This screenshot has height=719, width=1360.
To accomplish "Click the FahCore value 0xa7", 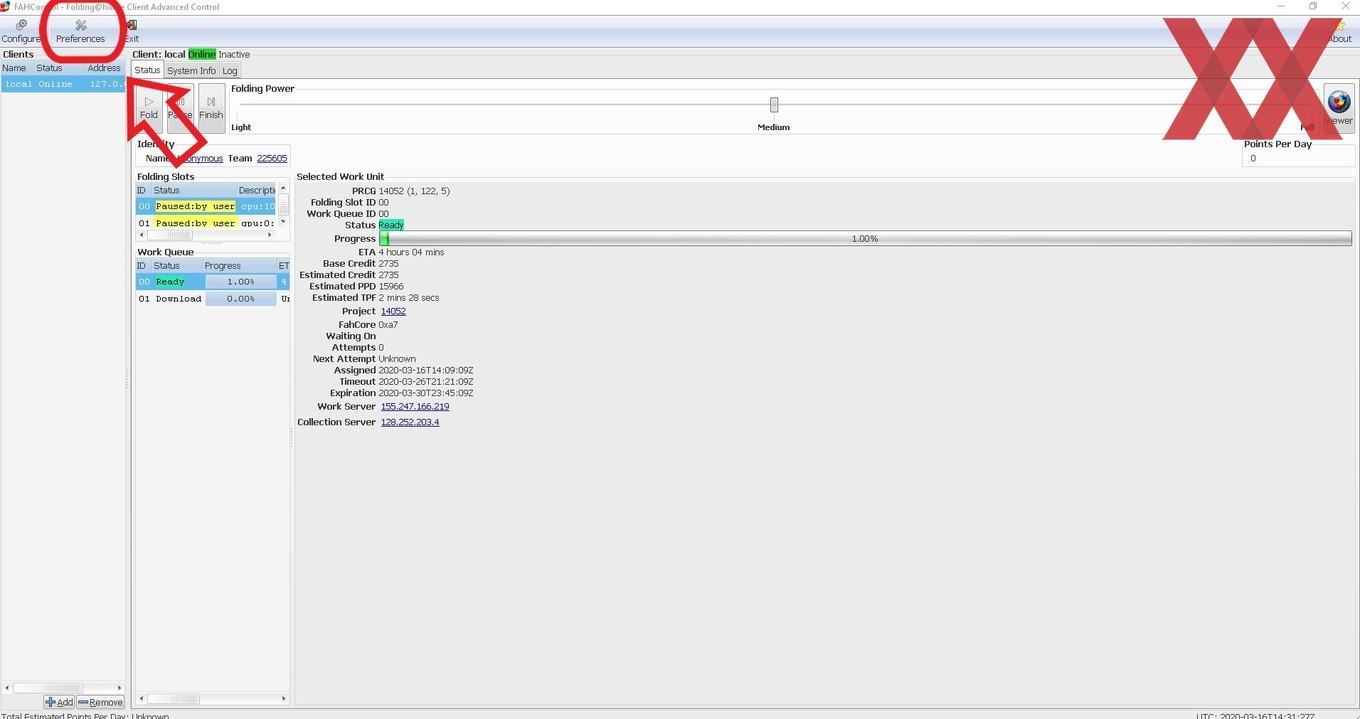I will [388, 325].
